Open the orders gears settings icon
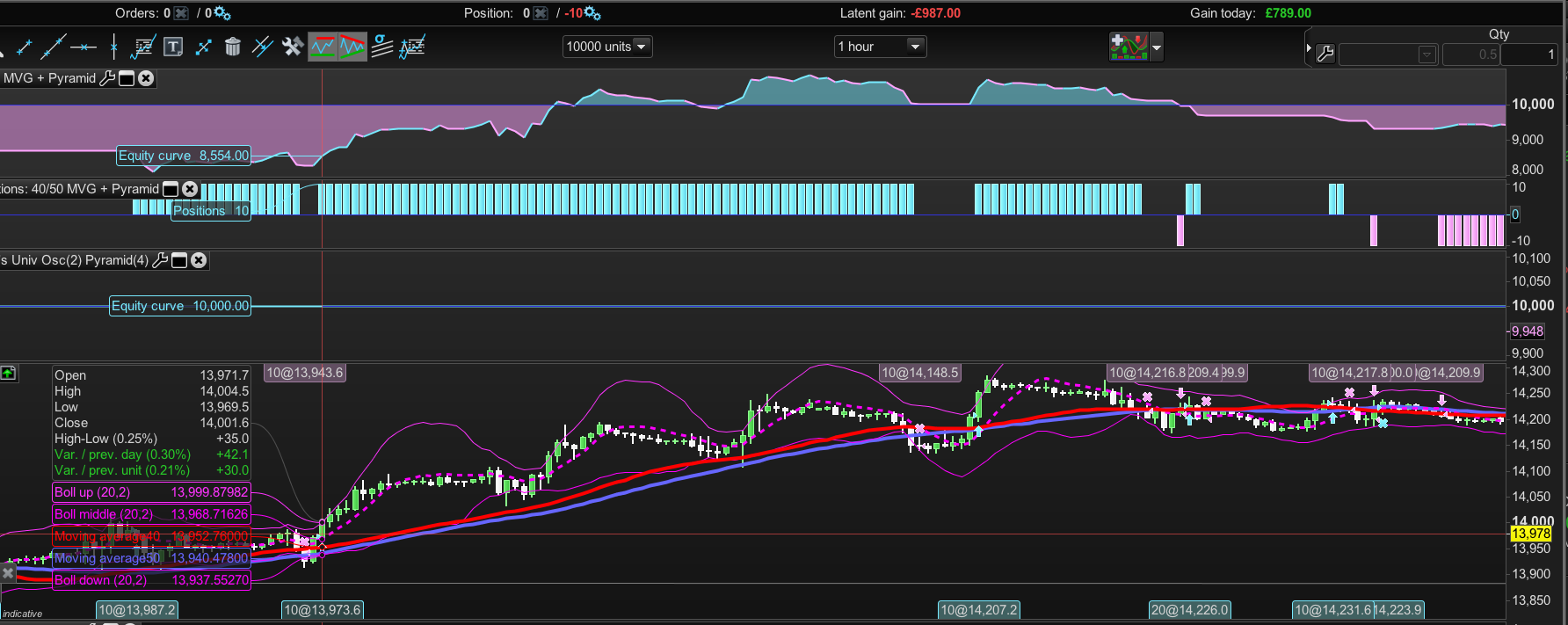1568x625 pixels. [x=221, y=13]
